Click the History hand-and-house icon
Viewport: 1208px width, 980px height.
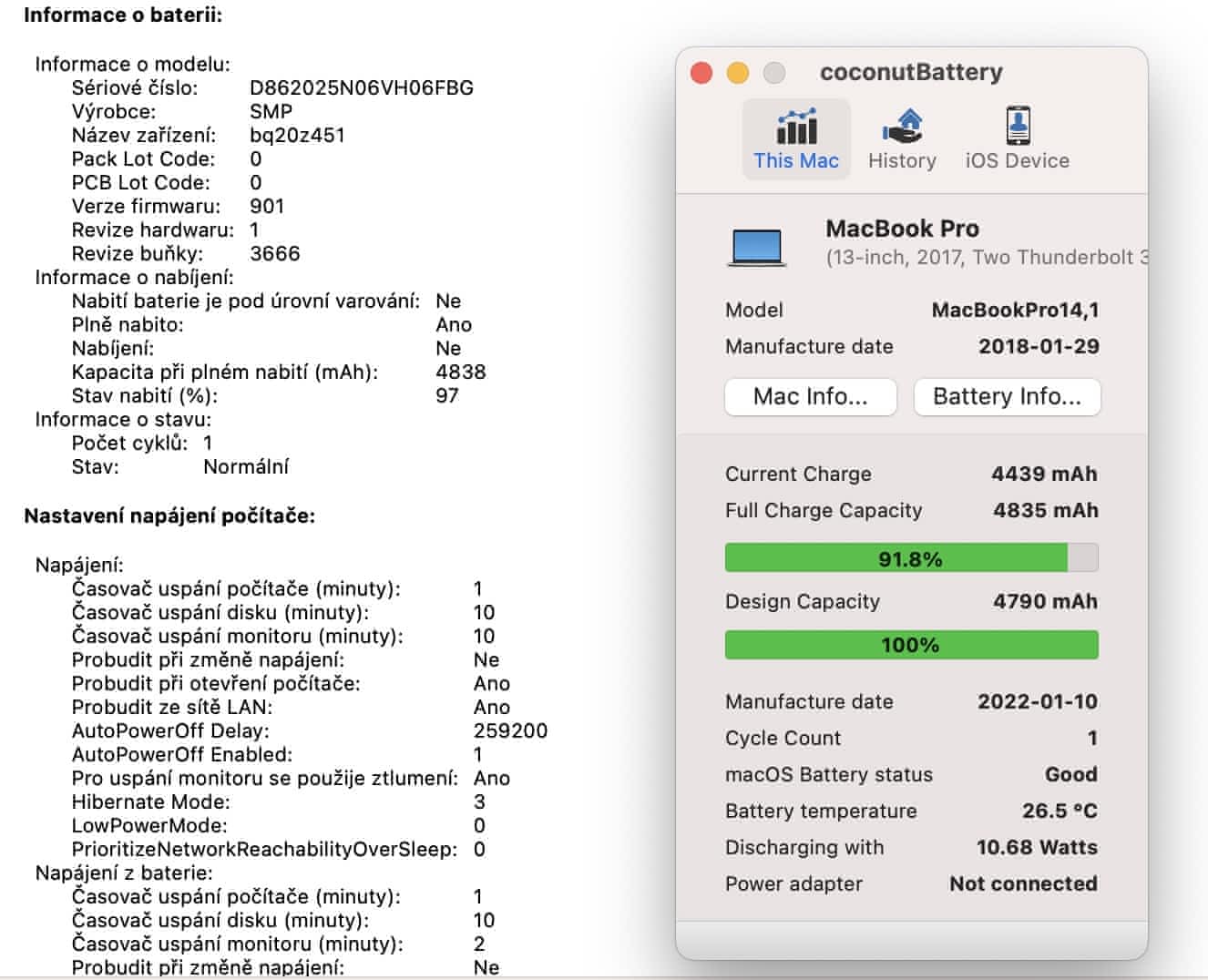point(902,128)
